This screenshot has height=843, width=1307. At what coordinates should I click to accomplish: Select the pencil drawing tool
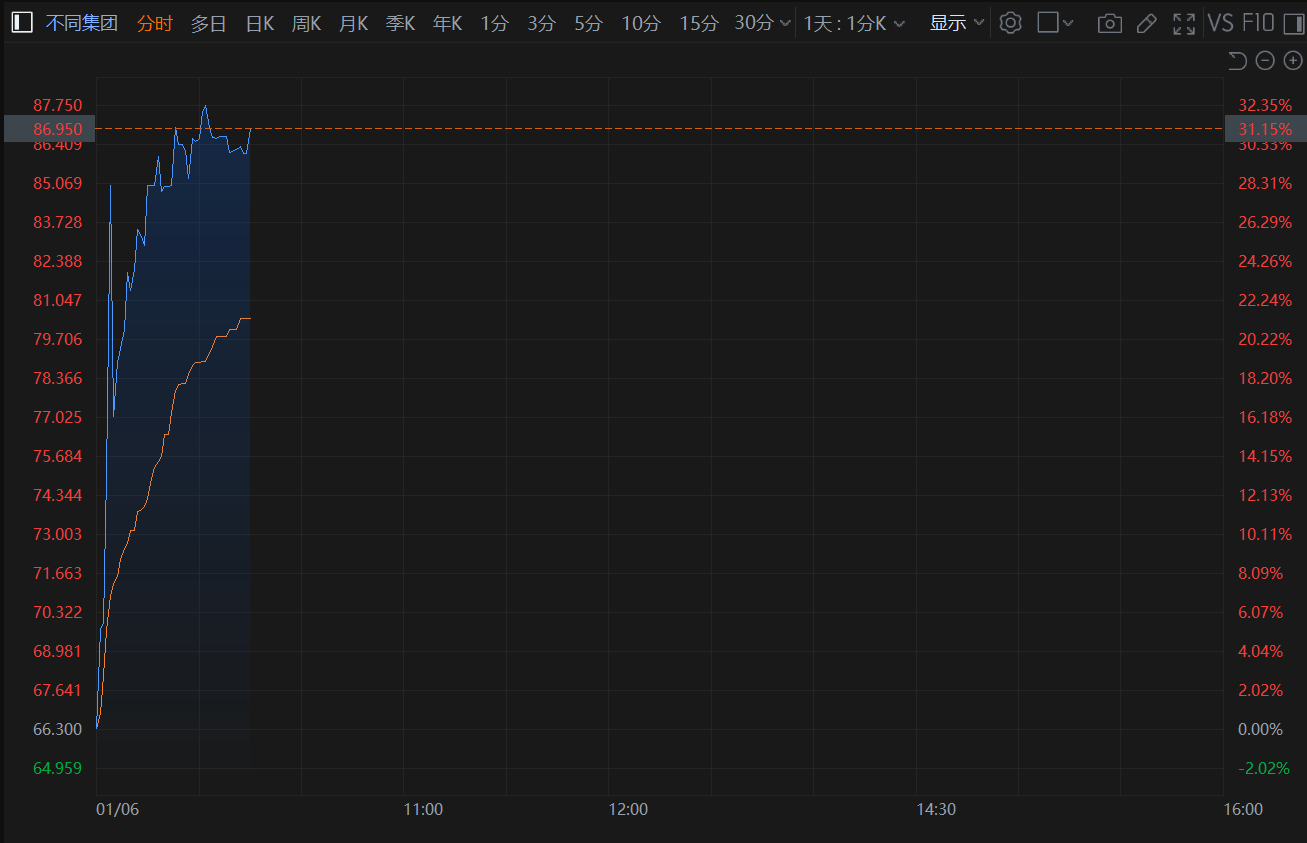pyautogui.click(x=1147, y=23)
